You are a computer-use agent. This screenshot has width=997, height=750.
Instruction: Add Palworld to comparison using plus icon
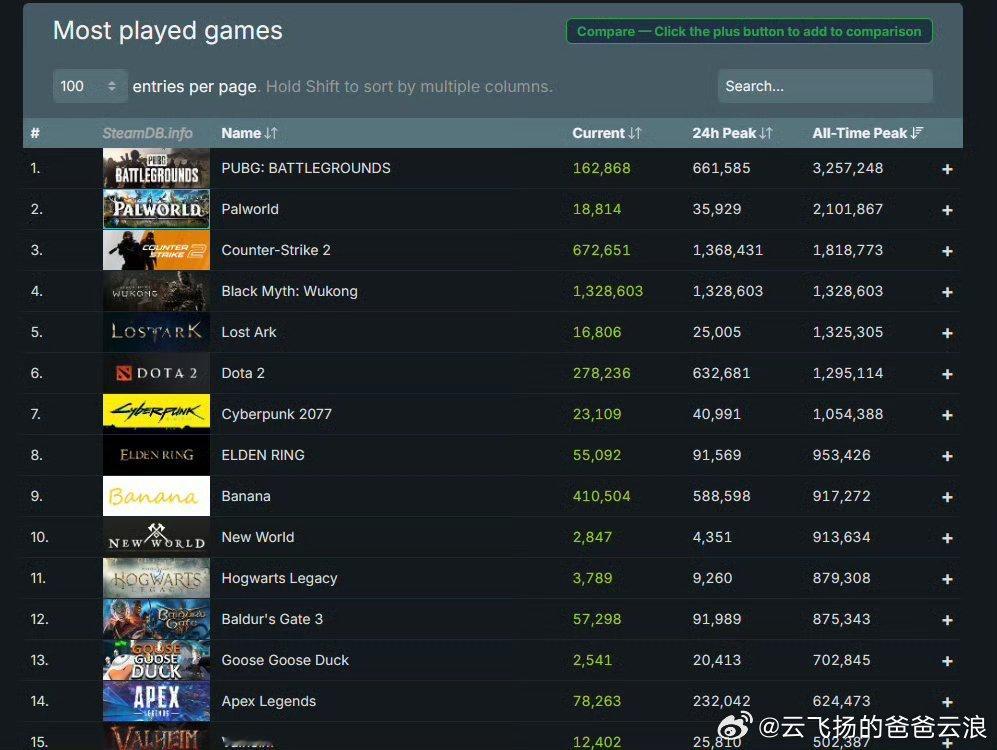[x=947, y=210]
